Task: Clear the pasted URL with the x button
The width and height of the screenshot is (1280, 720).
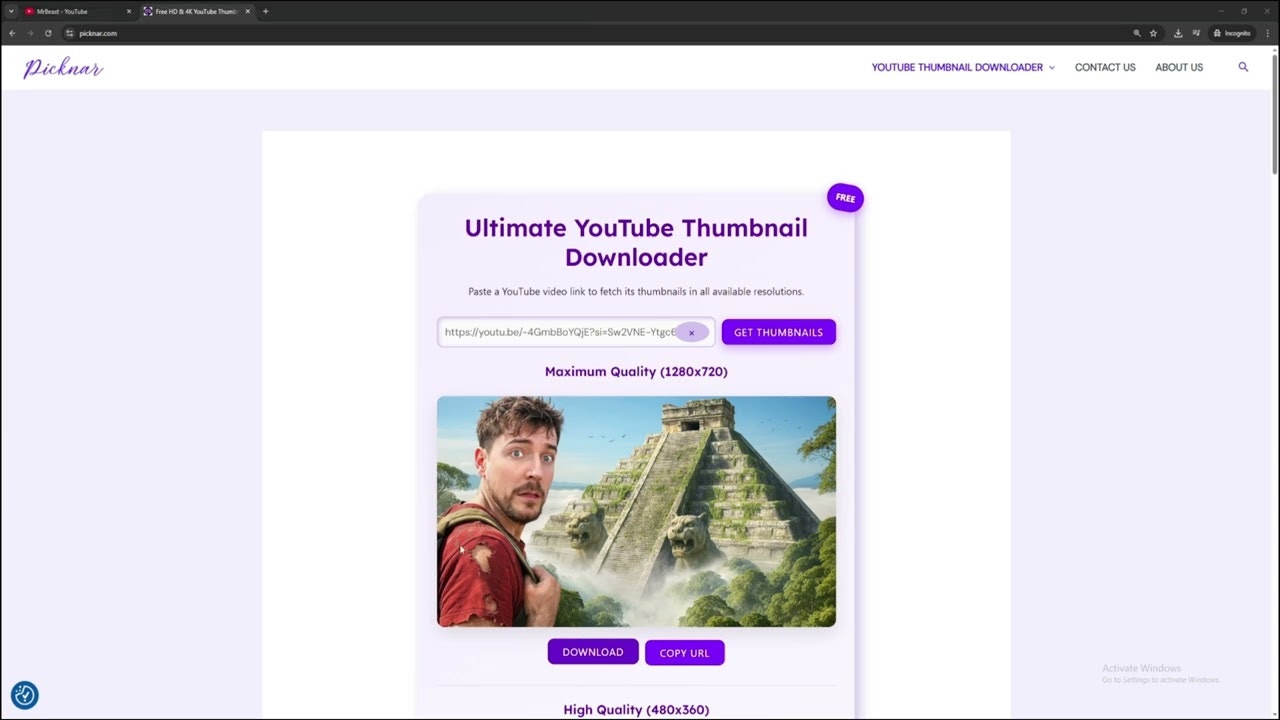Action: coord(691,333)
